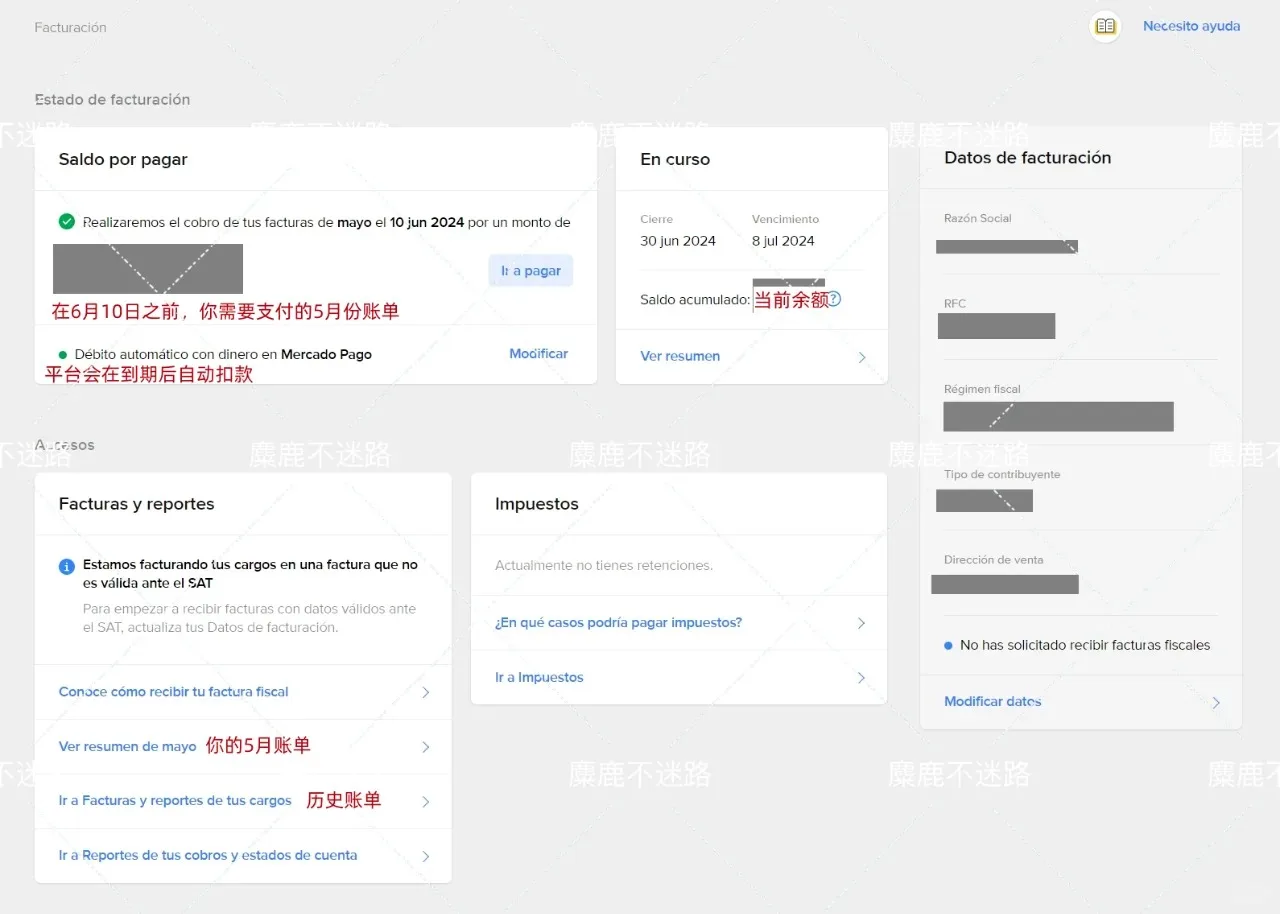The image size is (1280, 914).
Task: Click the Débito automático con dinero en Mercado Pago text
Action: (223, 354)
